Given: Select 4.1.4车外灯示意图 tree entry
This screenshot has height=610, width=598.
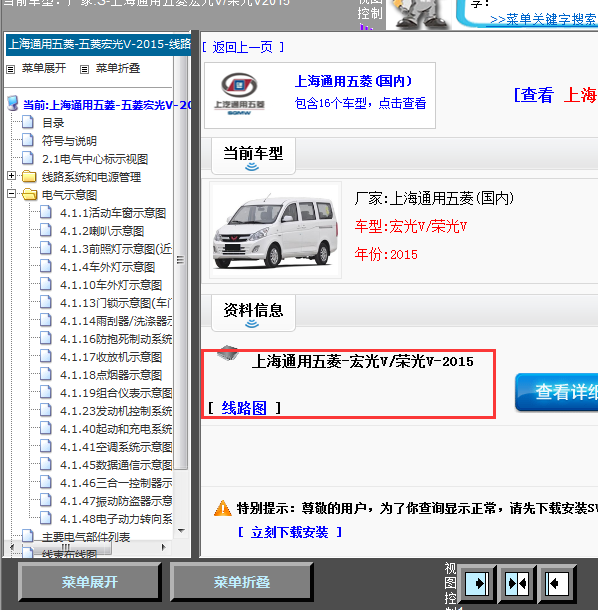Looking at the screenshot, I should pos(107,267).
